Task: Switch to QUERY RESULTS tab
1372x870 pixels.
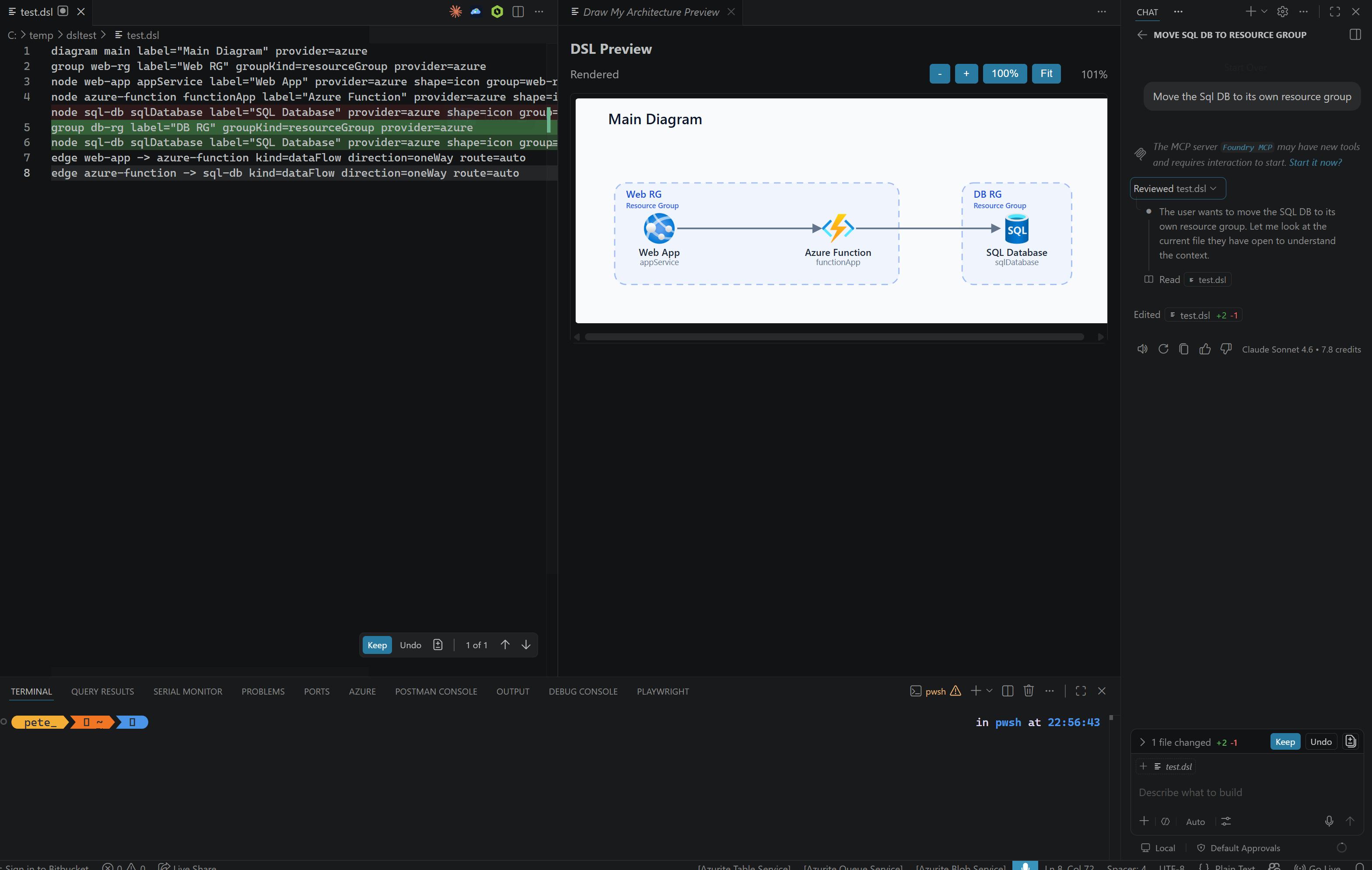Action: 102,691
